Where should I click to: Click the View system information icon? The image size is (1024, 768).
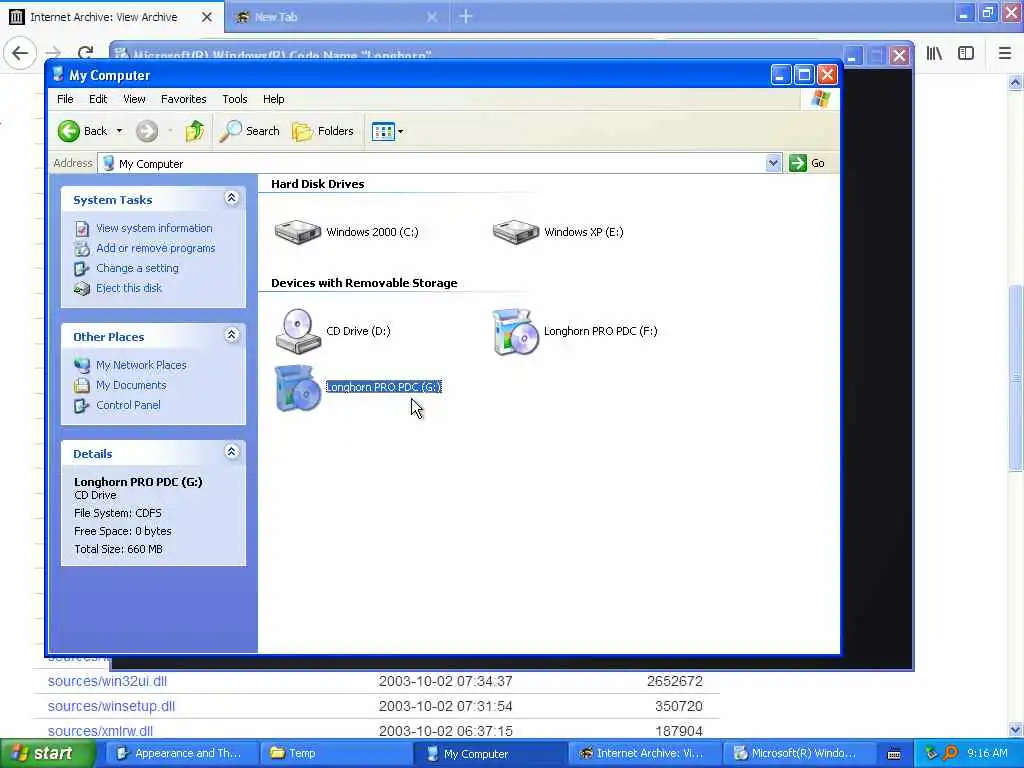pos(82,229)
